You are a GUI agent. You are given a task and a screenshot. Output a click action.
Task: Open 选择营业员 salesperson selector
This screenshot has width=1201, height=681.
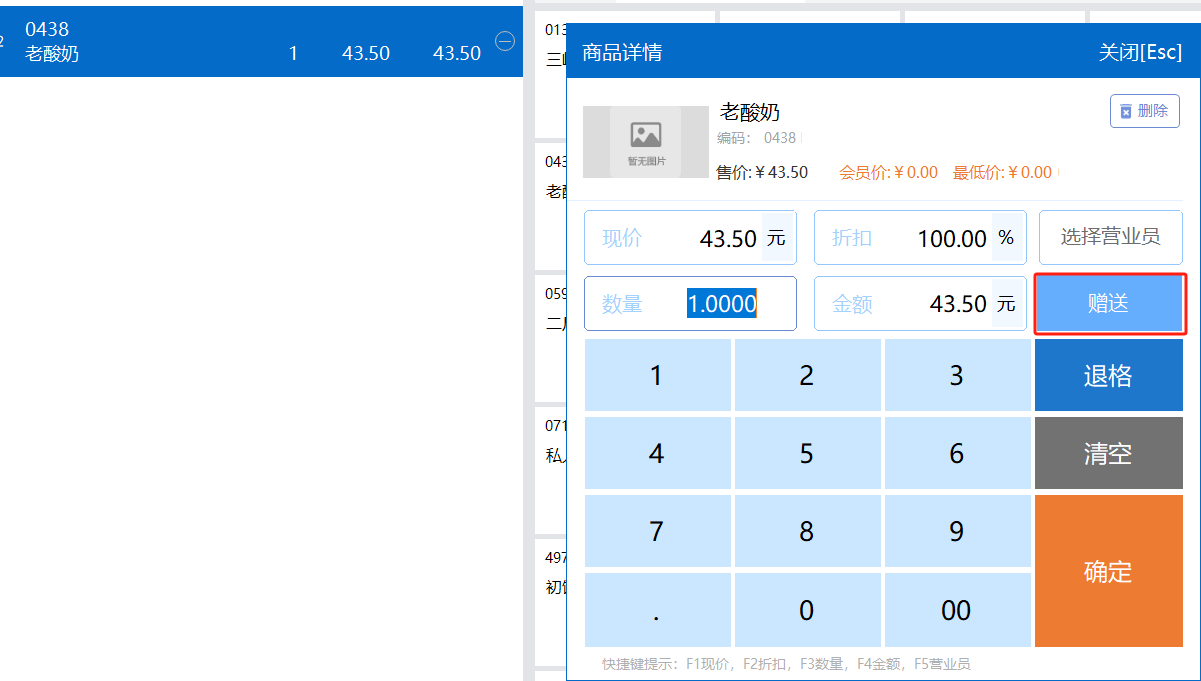coord(1110,237)
